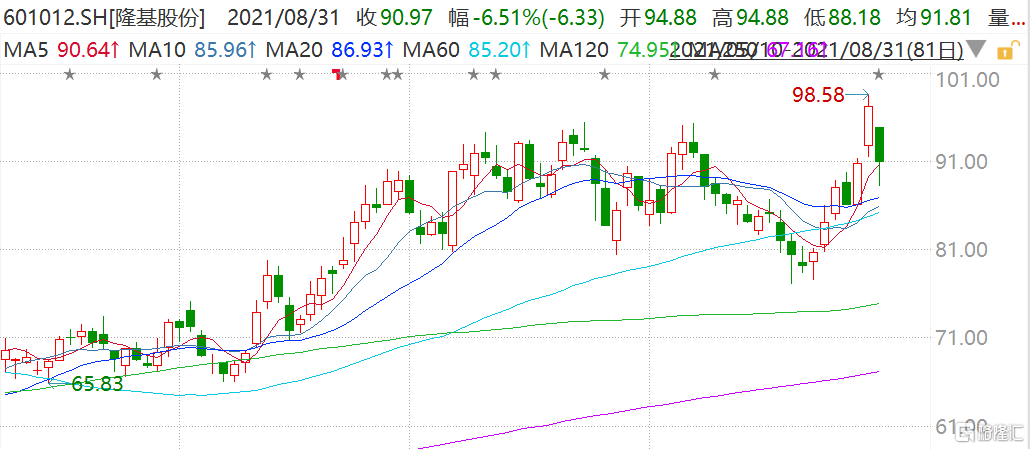The height and width of the screenshot is (449, 1030).
Task: Click the star marker directly under MA10 label
Action: (x=156, y=75)
